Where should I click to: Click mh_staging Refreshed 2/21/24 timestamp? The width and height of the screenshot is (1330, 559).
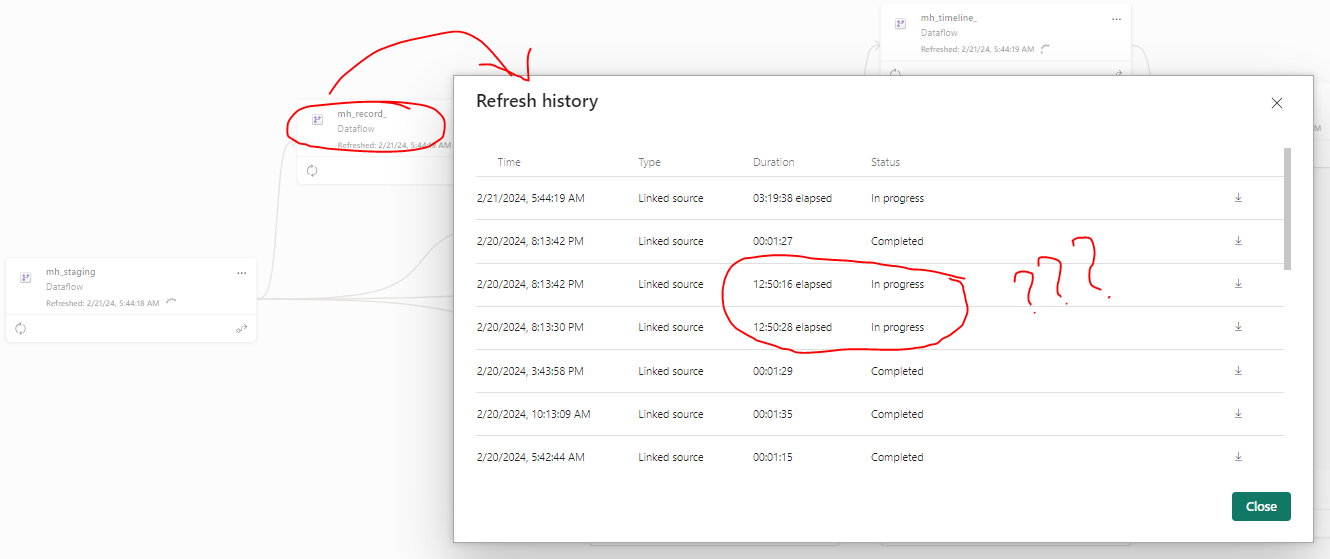click(x=103, y=303)
